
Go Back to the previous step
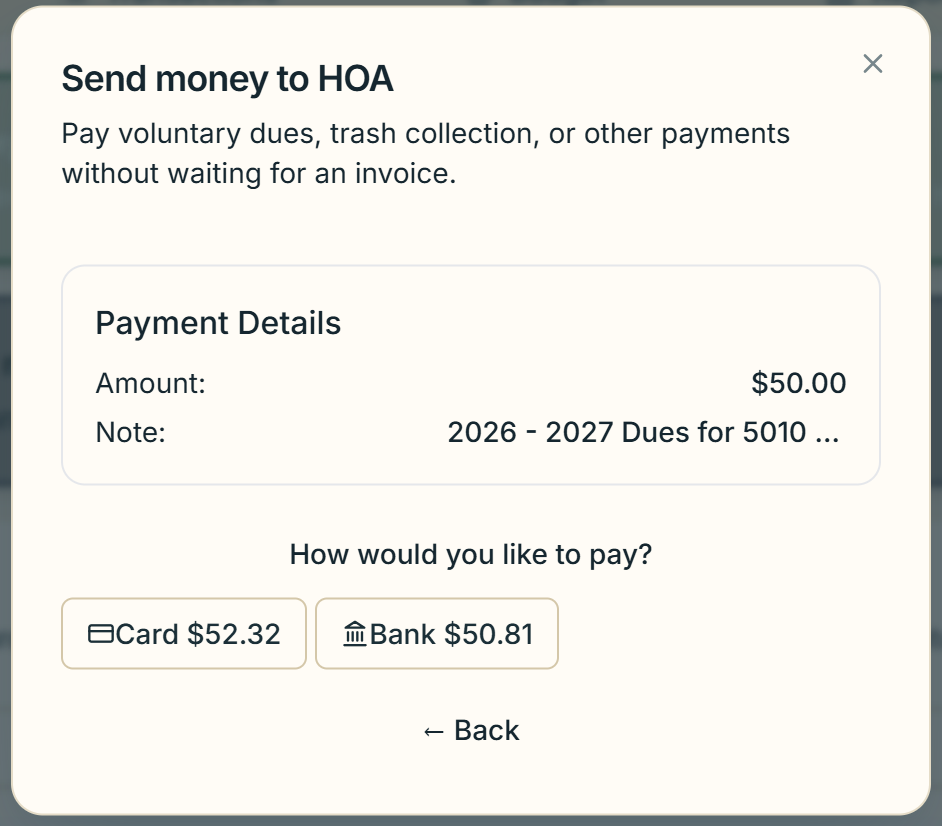click(471, 730)
